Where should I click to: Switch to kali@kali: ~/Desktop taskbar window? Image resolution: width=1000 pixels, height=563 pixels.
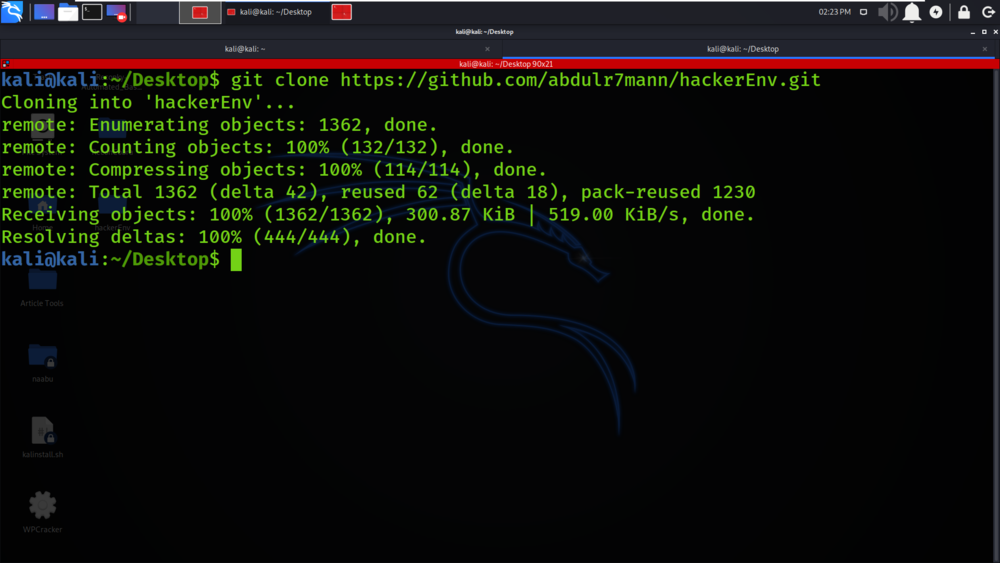[269, 12]
